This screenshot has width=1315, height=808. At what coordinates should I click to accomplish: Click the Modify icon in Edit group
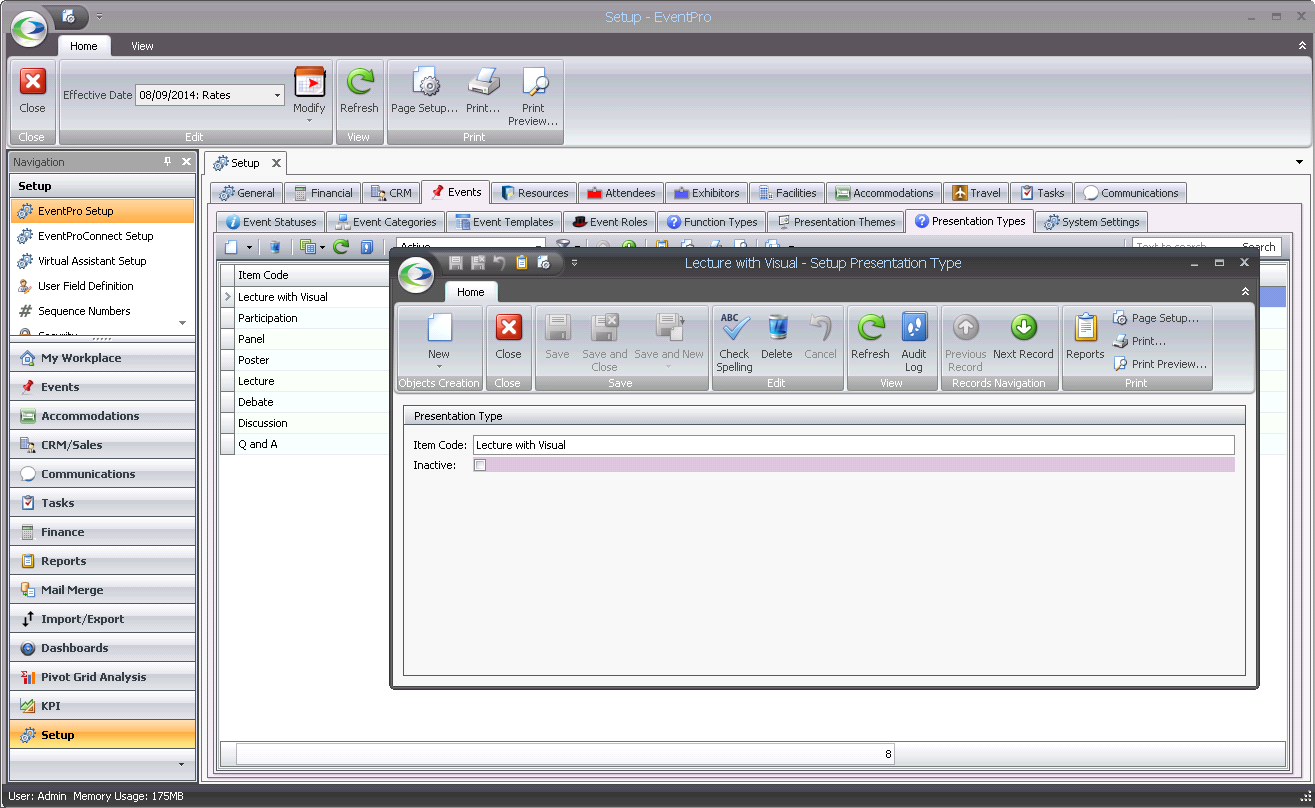coord(309,82)
